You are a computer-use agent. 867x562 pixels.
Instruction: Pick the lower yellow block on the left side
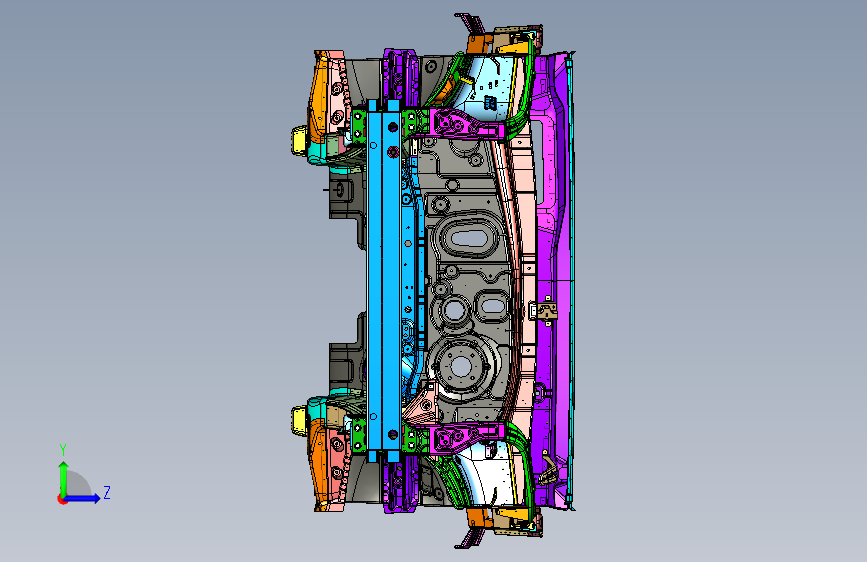299,420
